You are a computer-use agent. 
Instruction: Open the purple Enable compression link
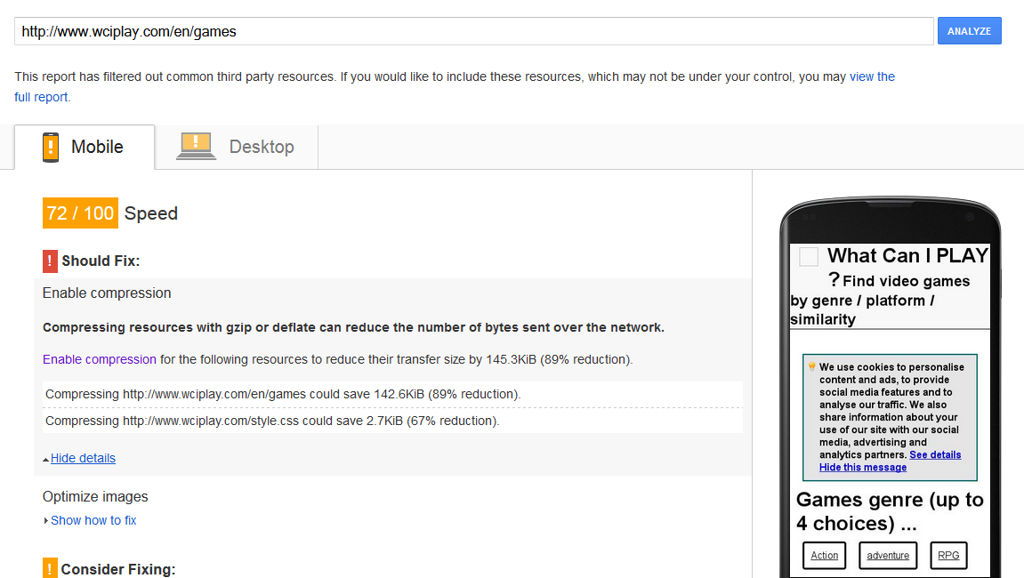pyautogui.click(x=99, y=359)
